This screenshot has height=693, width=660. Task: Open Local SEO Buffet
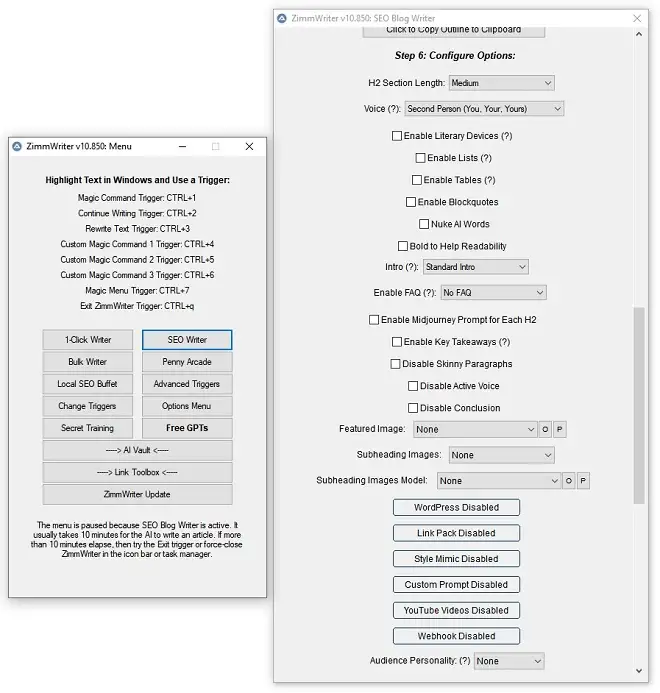click(88, 384)
